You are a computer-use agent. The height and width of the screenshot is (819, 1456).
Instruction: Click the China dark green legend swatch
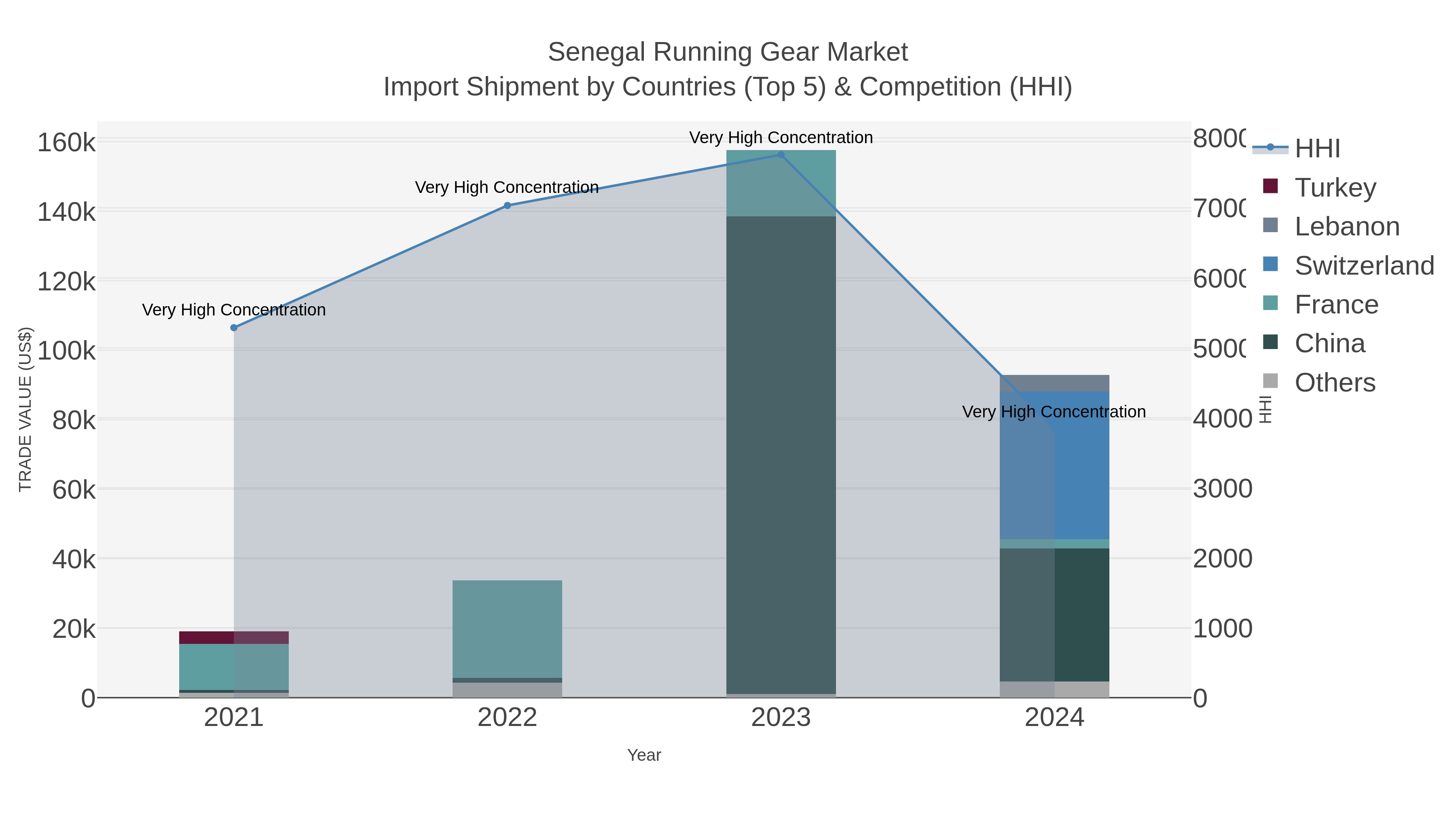tap(1270, 342)
